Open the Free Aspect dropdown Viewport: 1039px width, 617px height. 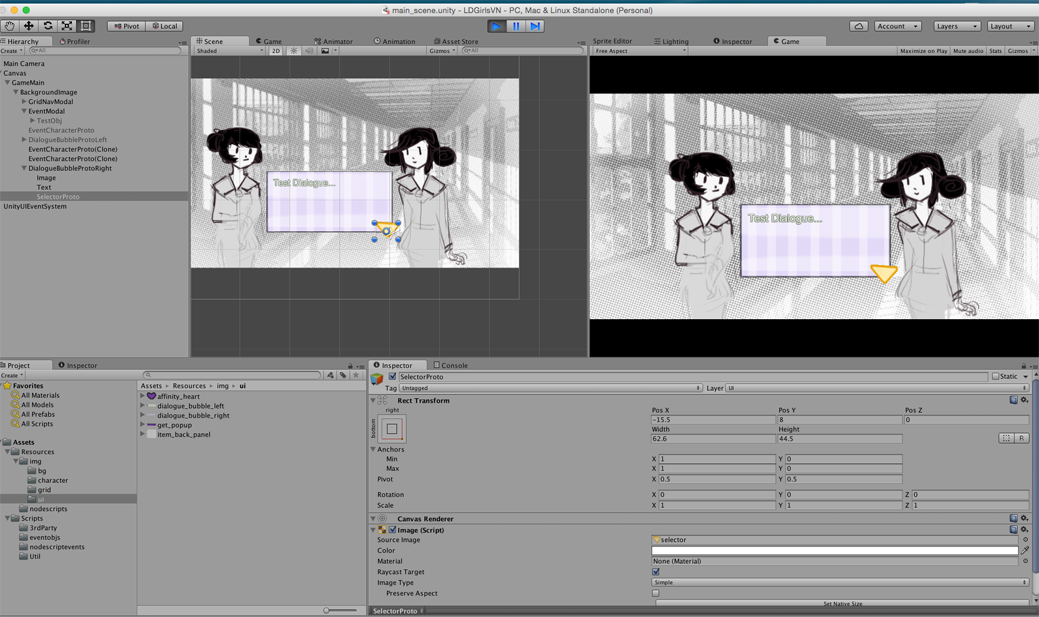[640, 51]
